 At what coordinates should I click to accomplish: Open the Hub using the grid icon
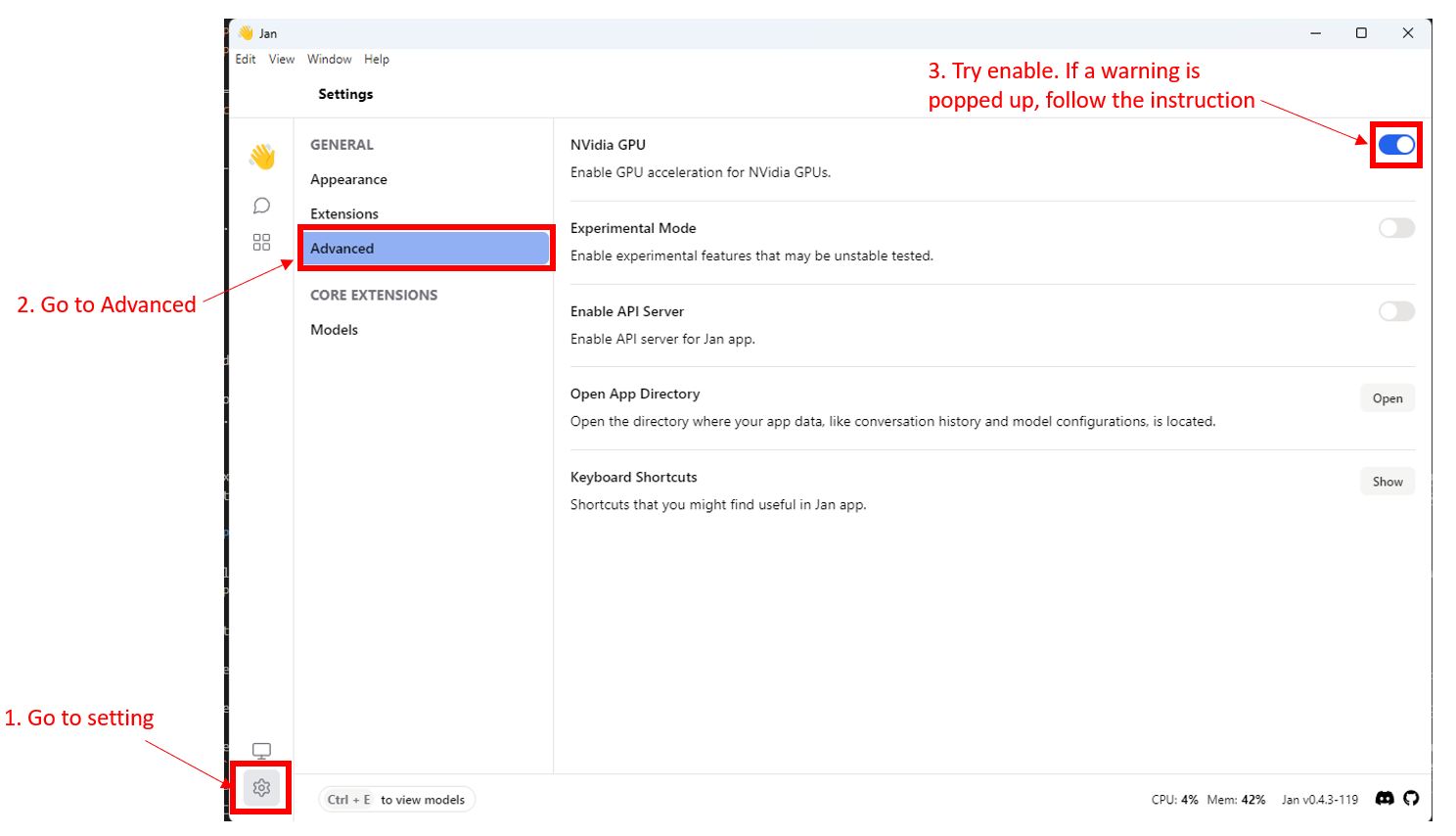coord(261,242)
